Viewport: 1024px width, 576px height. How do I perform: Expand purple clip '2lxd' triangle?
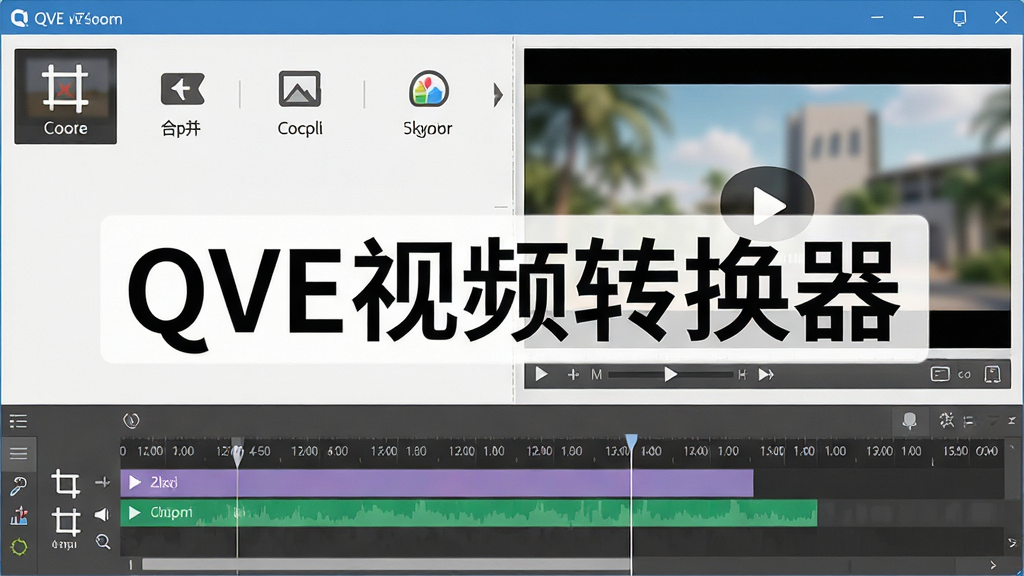(x=135, y=482)
